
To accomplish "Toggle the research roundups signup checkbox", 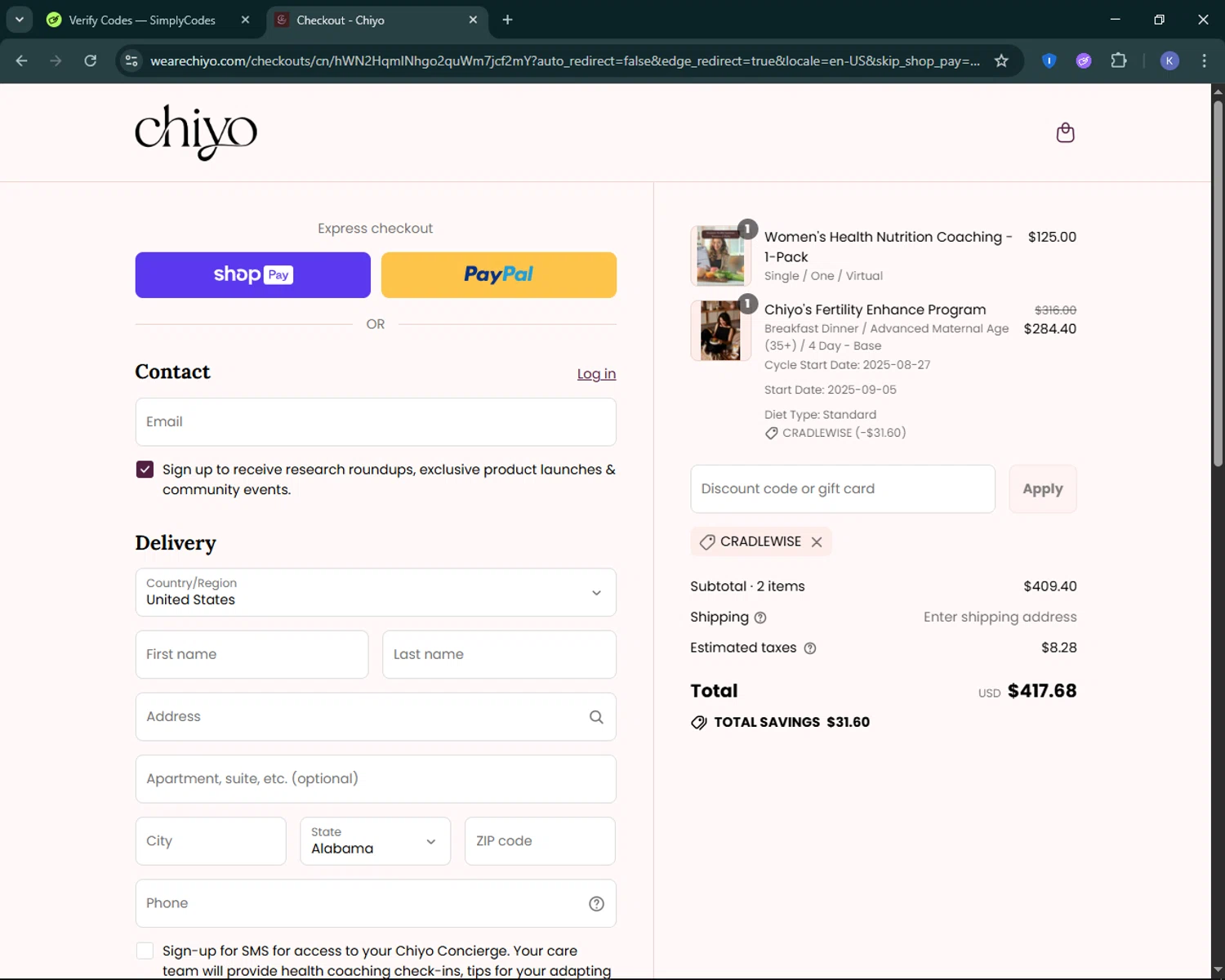I will click(145, 470).
